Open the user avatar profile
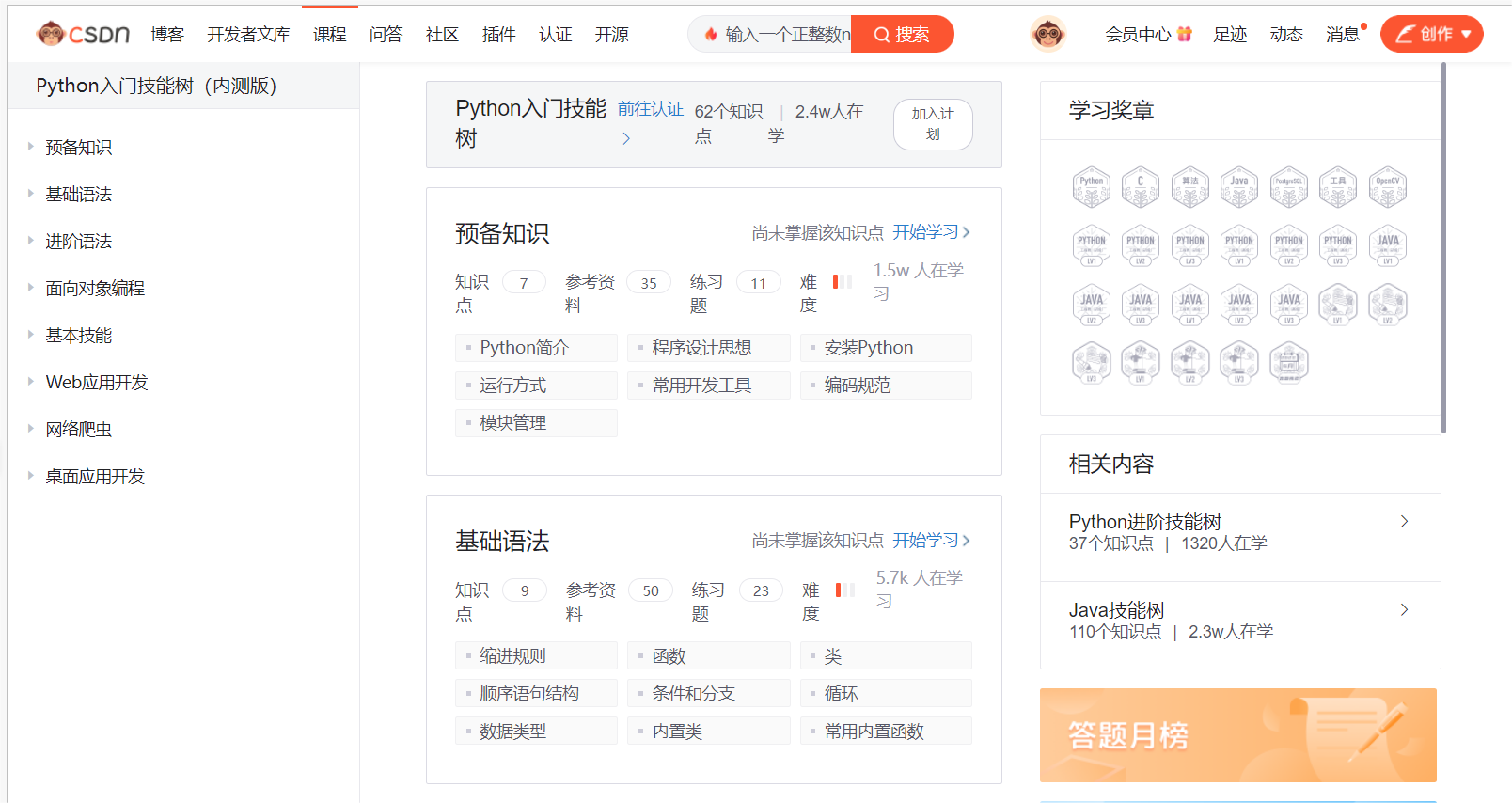This screenshot has width=1512, height=803. [1047, 34]
